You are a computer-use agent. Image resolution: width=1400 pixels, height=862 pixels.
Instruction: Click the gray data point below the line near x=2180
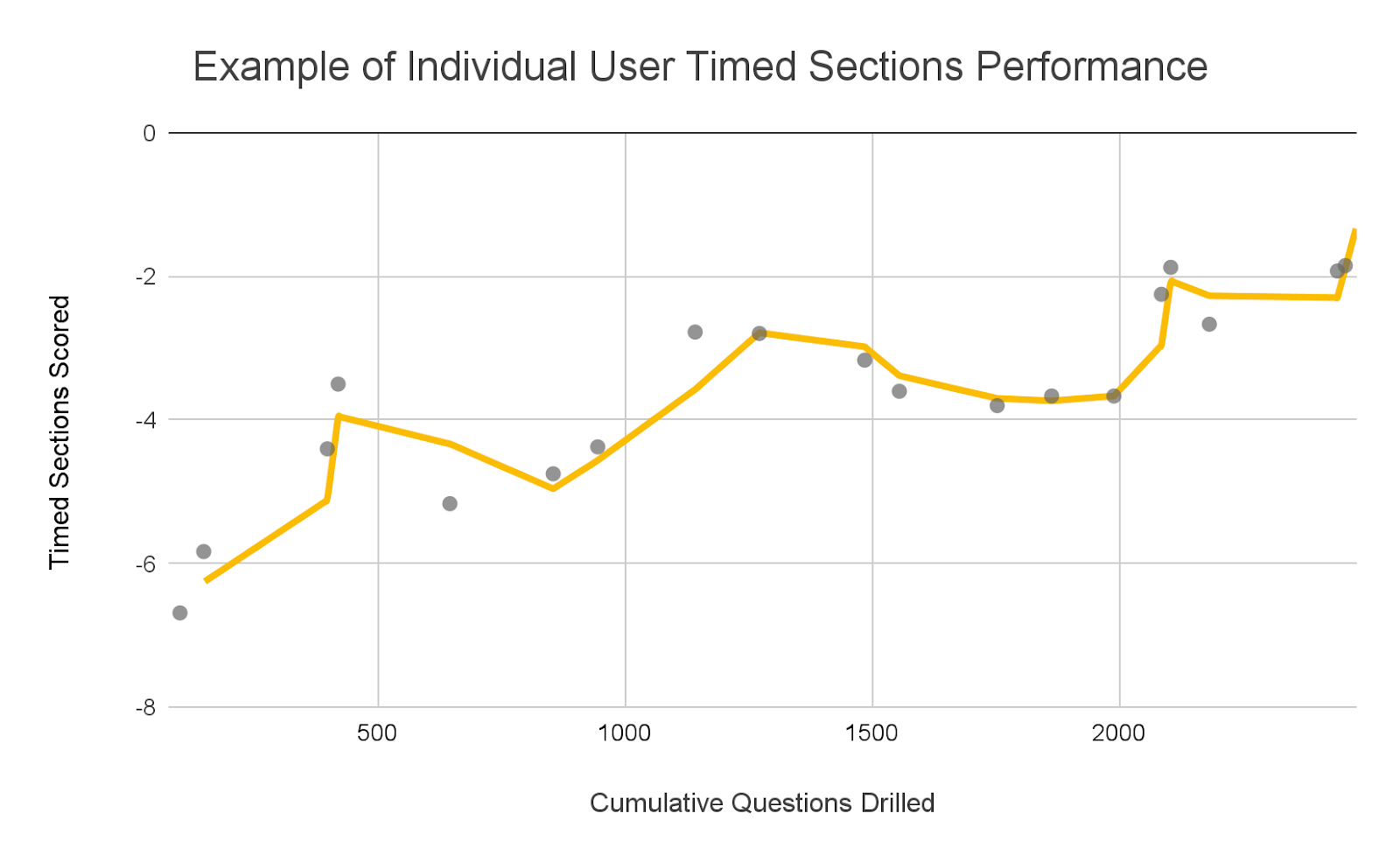coord(1209,324)
